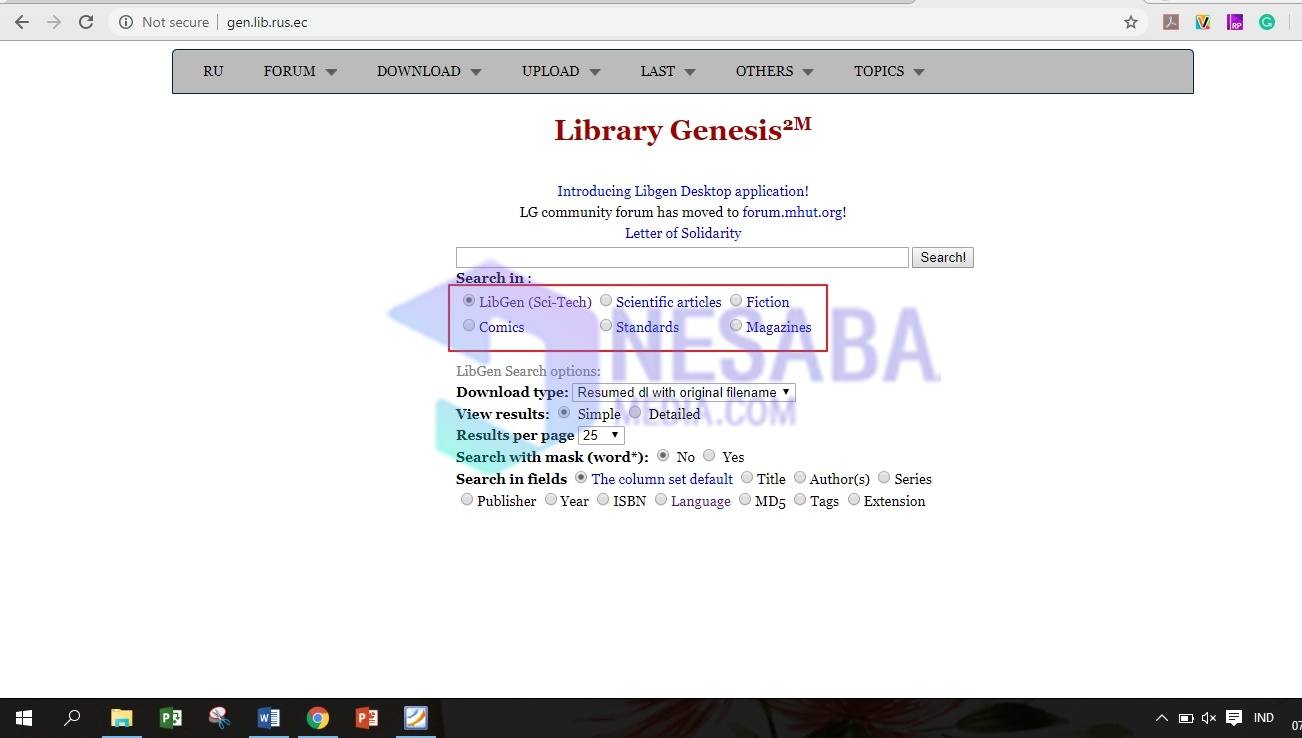Screen dimensions: 1302x738
Task: Open Results per page dropdown
Action: [601, 436]
